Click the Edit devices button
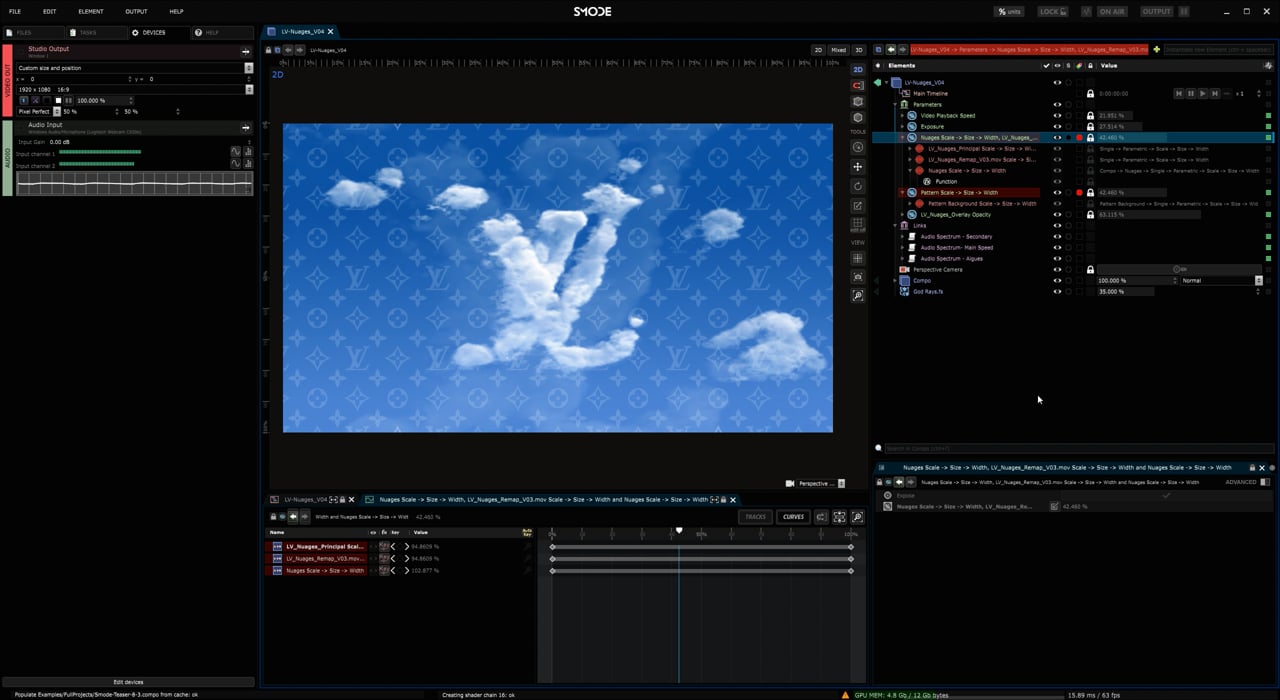The image size is (1280, 700). pyautogui.click(x=128, y=682)
